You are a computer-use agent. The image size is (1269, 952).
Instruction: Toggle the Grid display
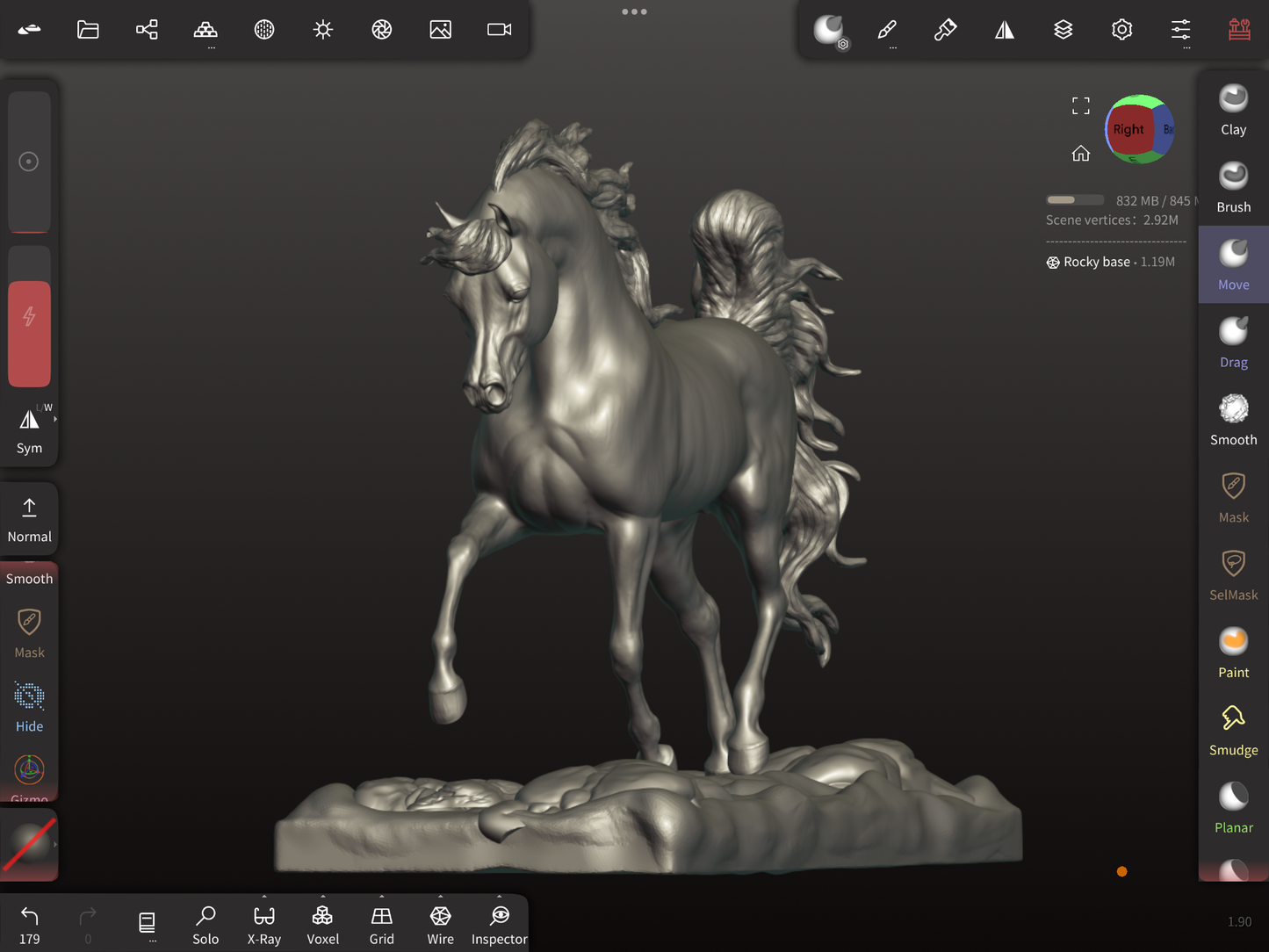[381, 924]
